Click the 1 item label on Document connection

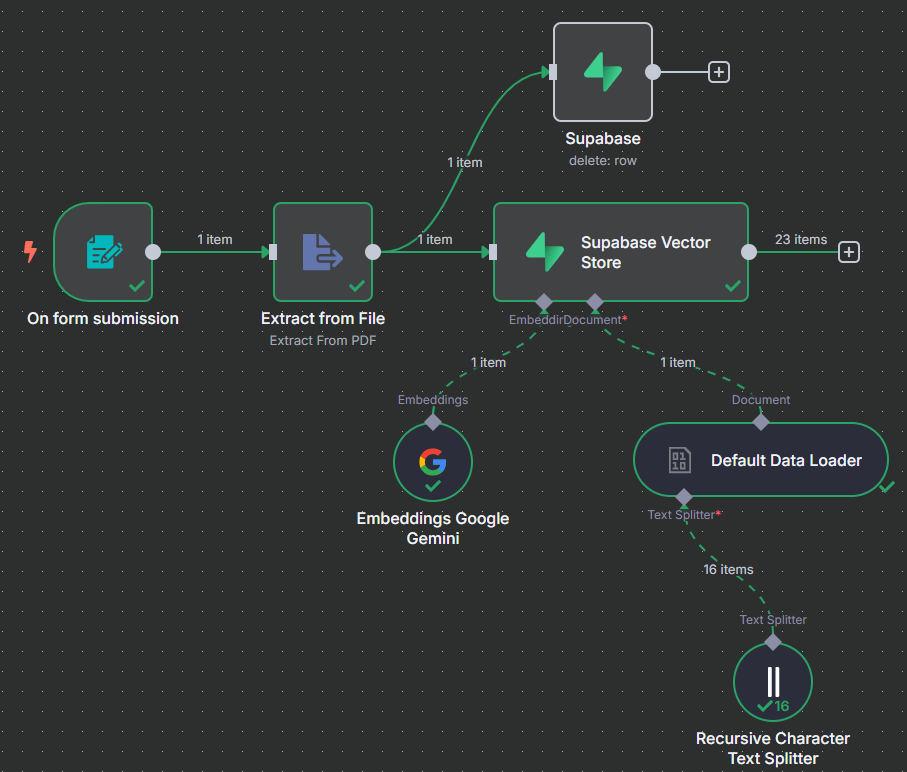[x=678, y=363]
